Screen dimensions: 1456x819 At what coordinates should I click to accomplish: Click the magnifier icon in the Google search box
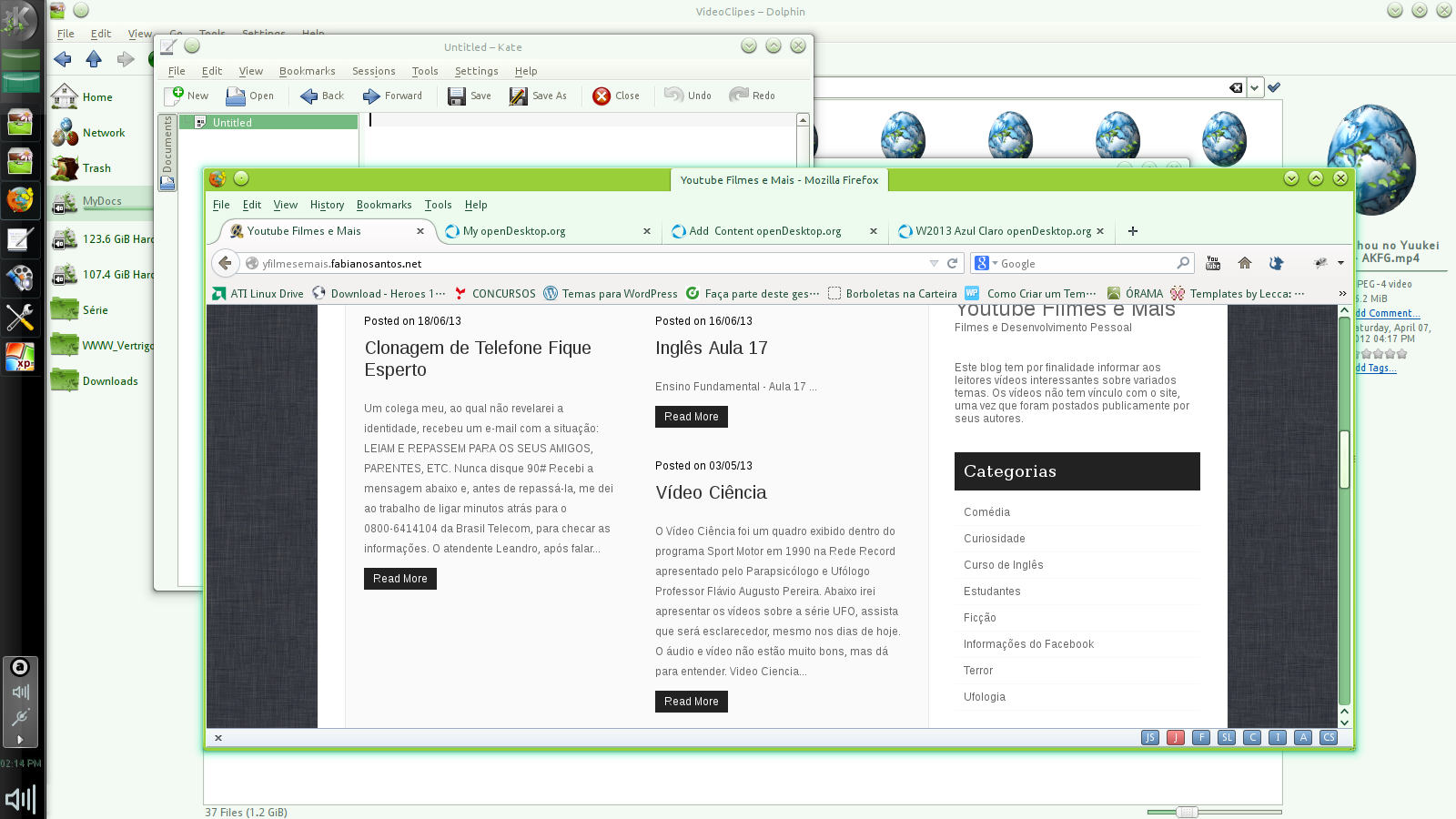pos(1183,263)
